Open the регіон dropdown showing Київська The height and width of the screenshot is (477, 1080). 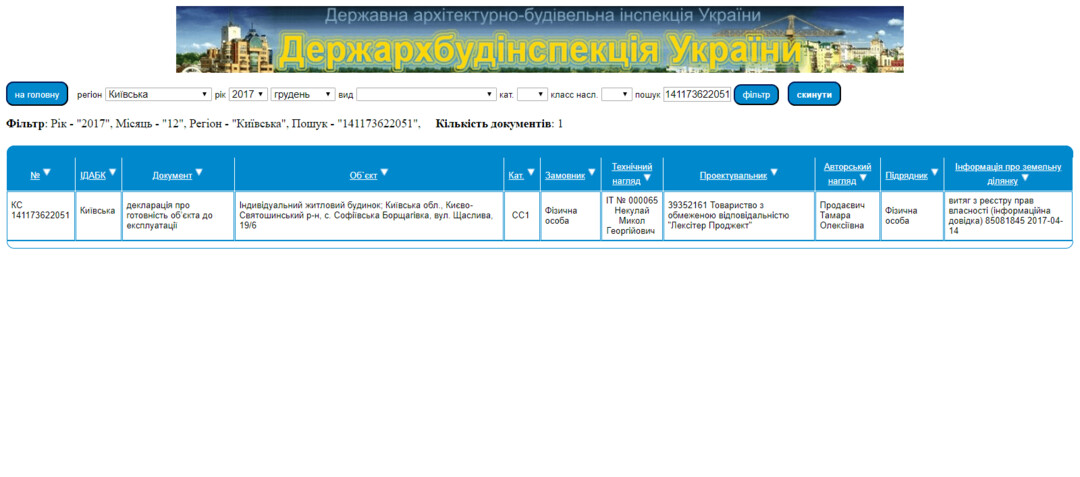[x=158, y=94]
